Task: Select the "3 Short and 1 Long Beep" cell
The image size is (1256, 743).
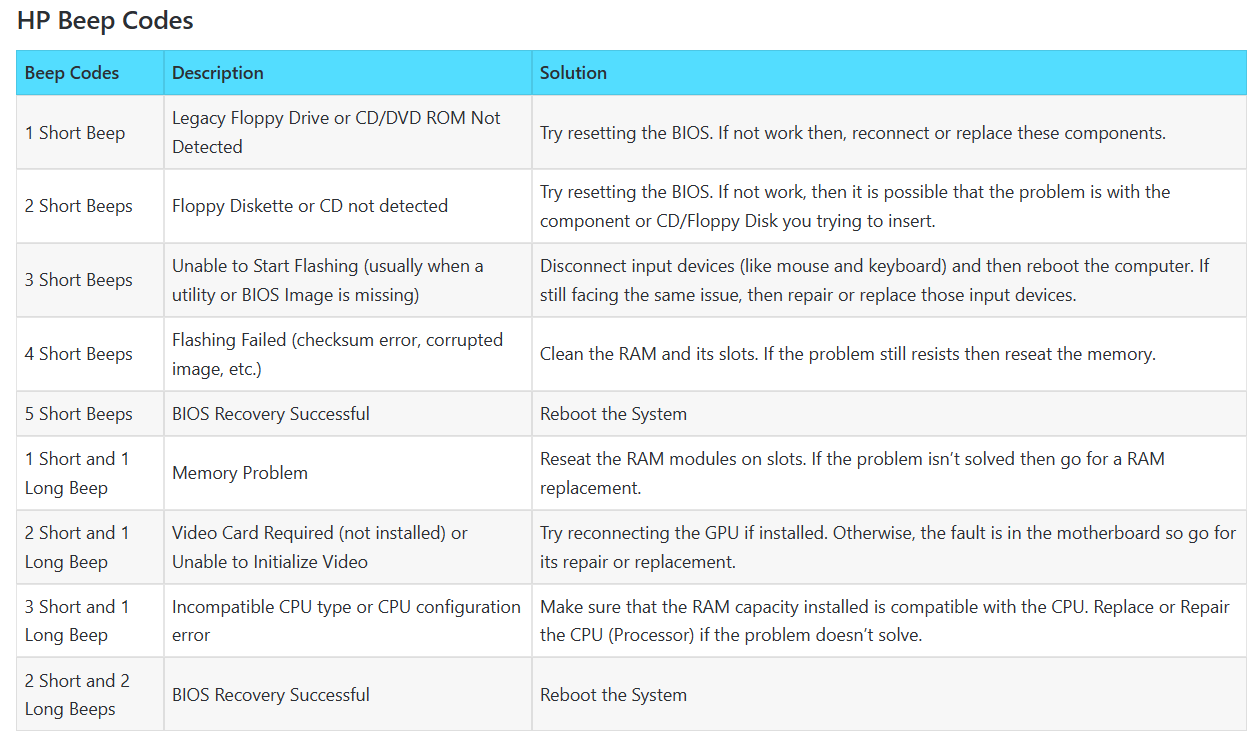Action: pyautogui.click(x=77, y=621)
